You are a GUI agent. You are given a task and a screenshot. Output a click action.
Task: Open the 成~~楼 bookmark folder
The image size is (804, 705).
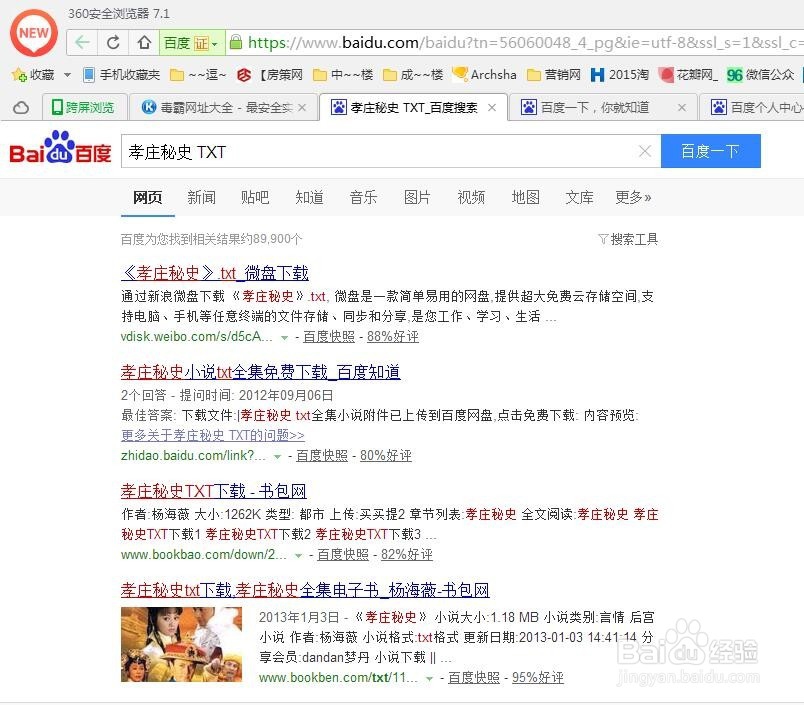(413, 75)
